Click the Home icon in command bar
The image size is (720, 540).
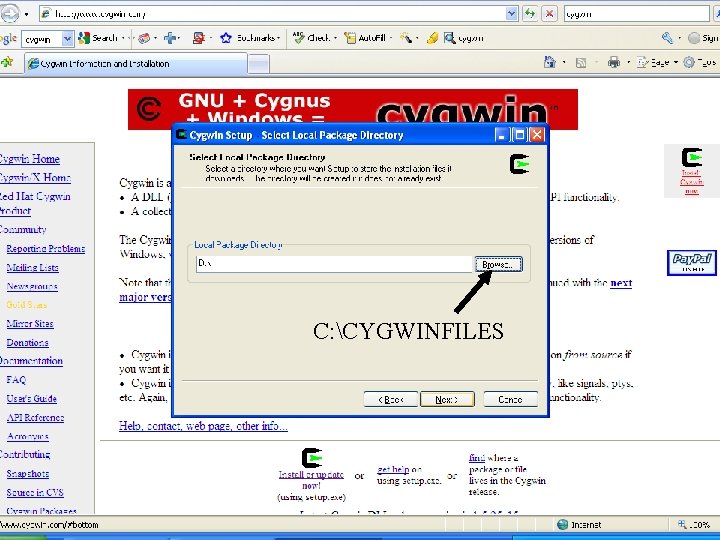(x=550, y=62)
